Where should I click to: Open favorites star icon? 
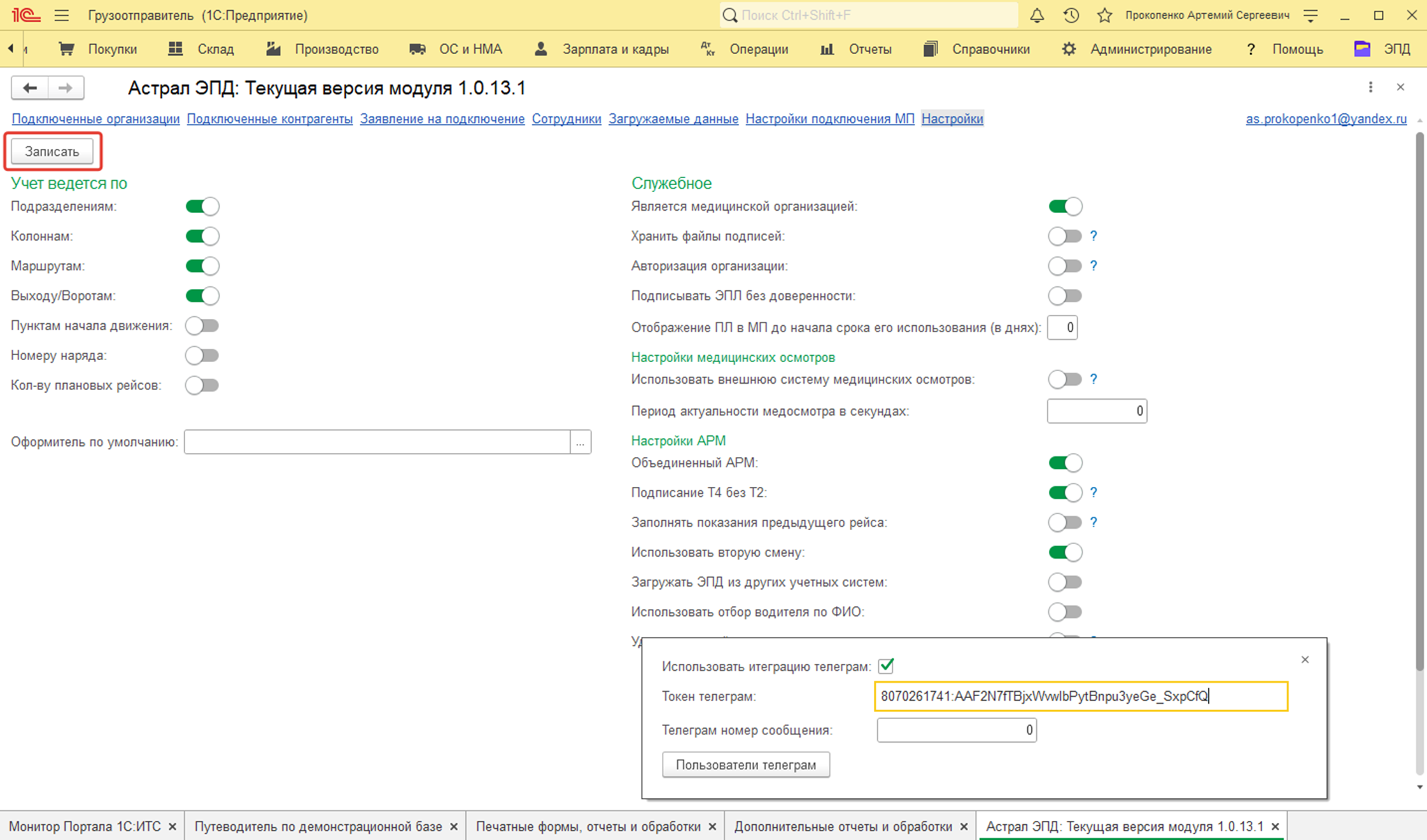(x=1104, y=15)
